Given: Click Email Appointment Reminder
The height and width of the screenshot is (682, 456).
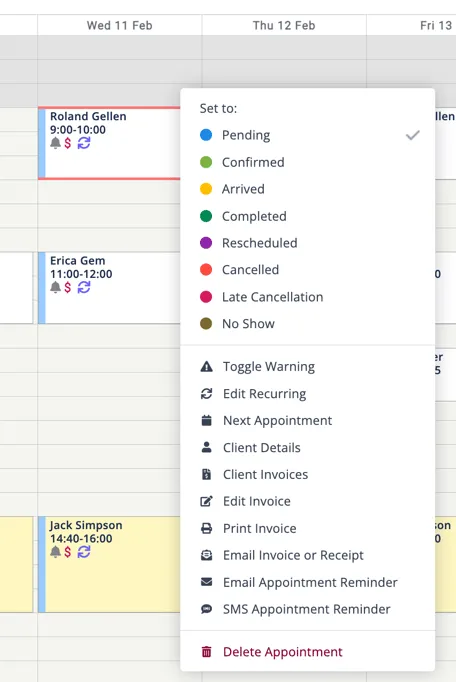Looking at the screenshot, I should (x=308, y=582).
